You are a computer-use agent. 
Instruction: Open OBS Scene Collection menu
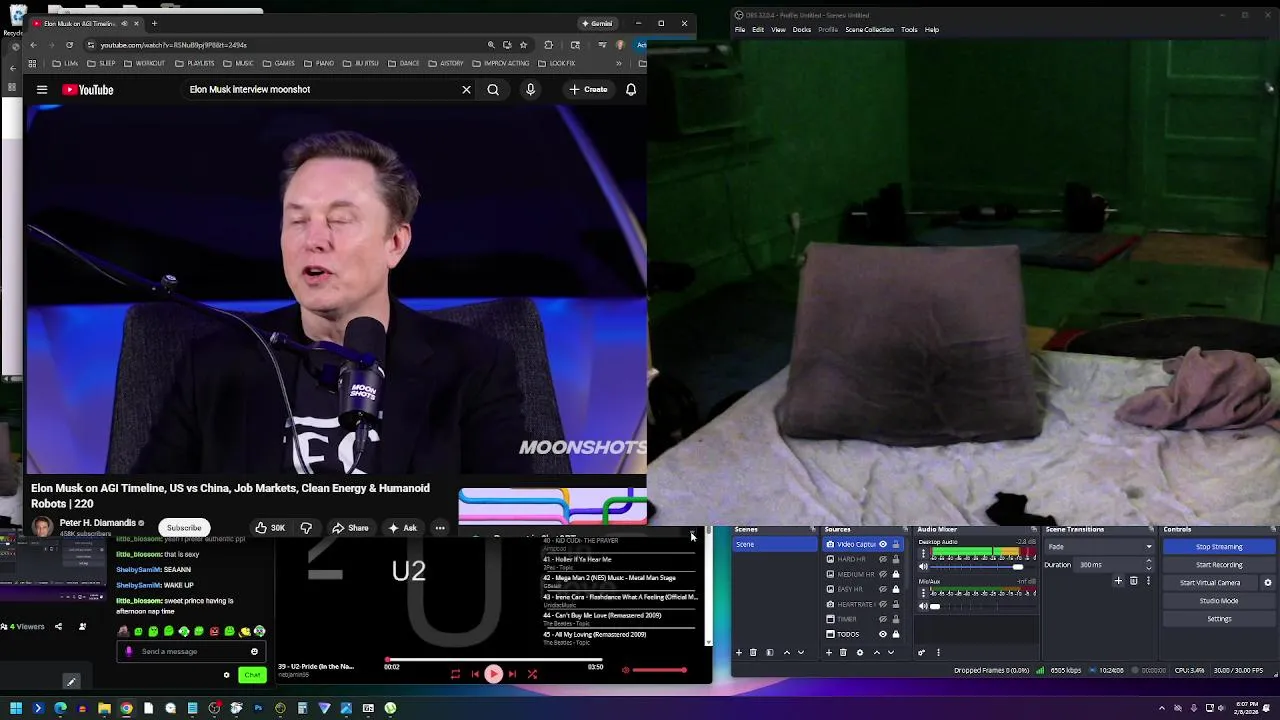click(x=869, y=30)
